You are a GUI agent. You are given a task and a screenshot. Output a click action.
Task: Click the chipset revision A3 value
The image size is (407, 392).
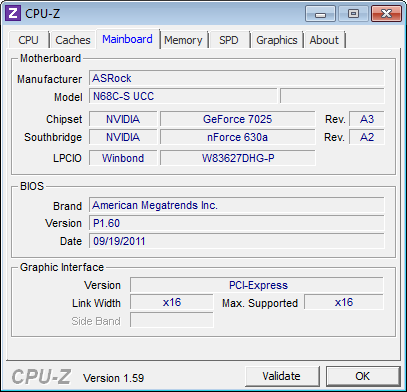click(367, 119)
